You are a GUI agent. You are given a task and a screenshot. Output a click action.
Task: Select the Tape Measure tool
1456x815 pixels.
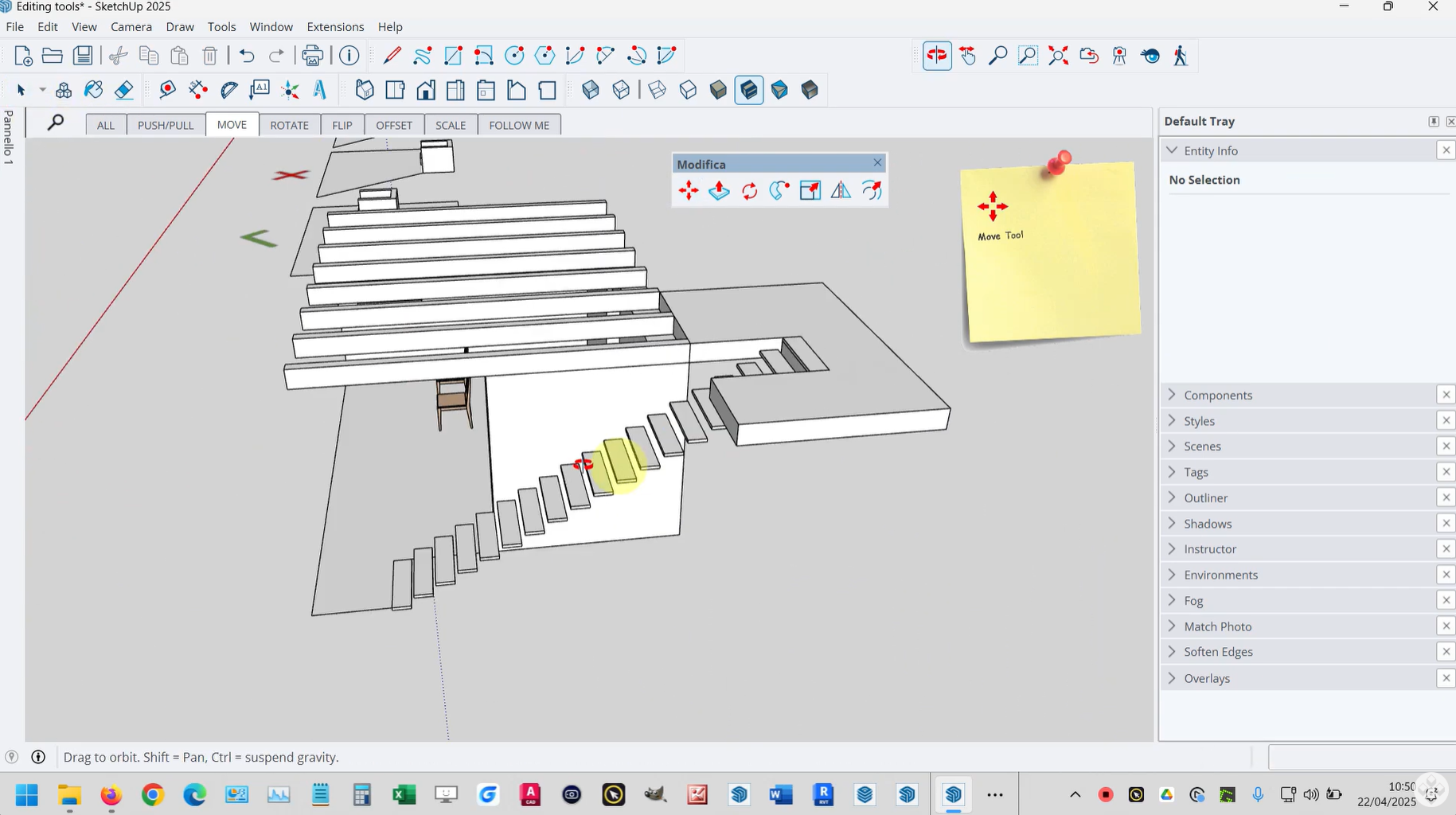coord(167,90)
